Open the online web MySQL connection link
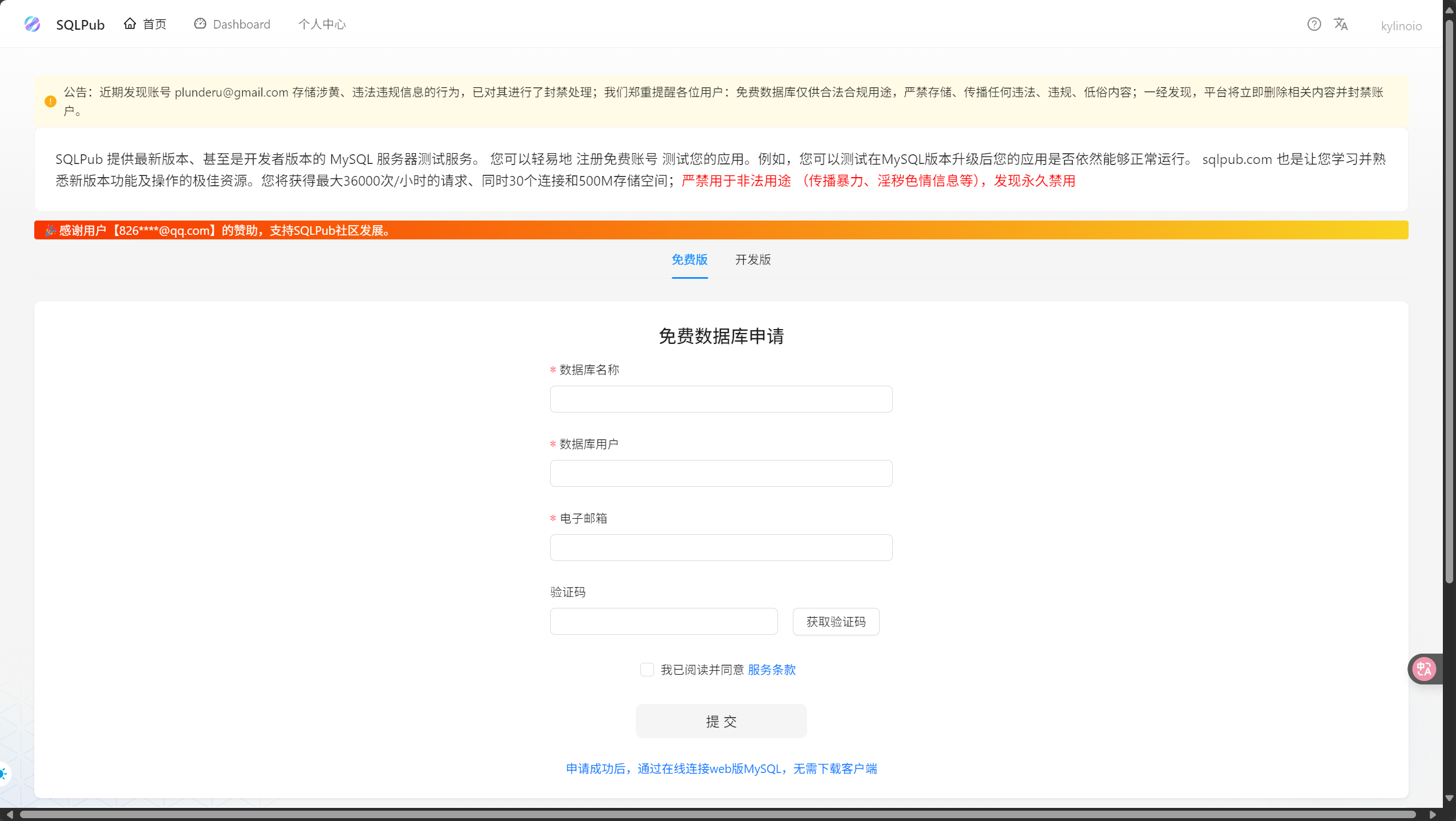The height and width of the screenshot is (821, 1456). coord(721,768)
